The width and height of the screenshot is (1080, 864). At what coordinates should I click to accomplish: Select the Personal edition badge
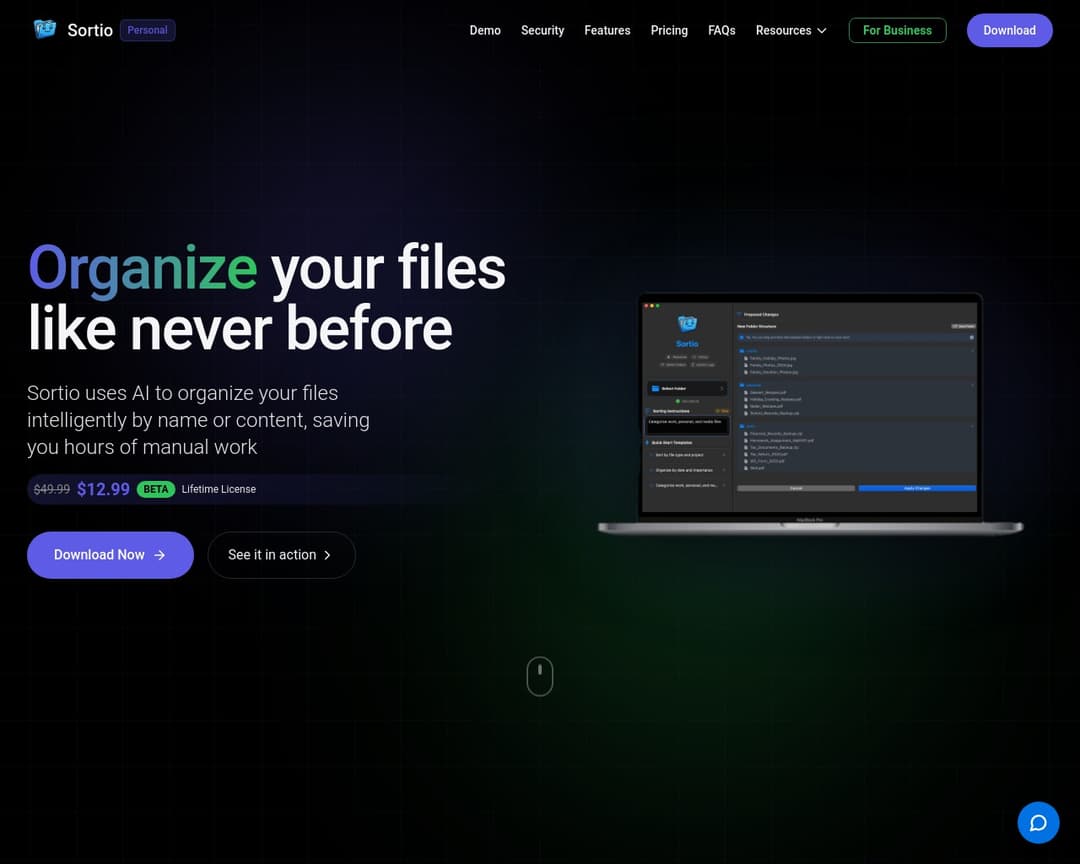(x=147, y=30)
